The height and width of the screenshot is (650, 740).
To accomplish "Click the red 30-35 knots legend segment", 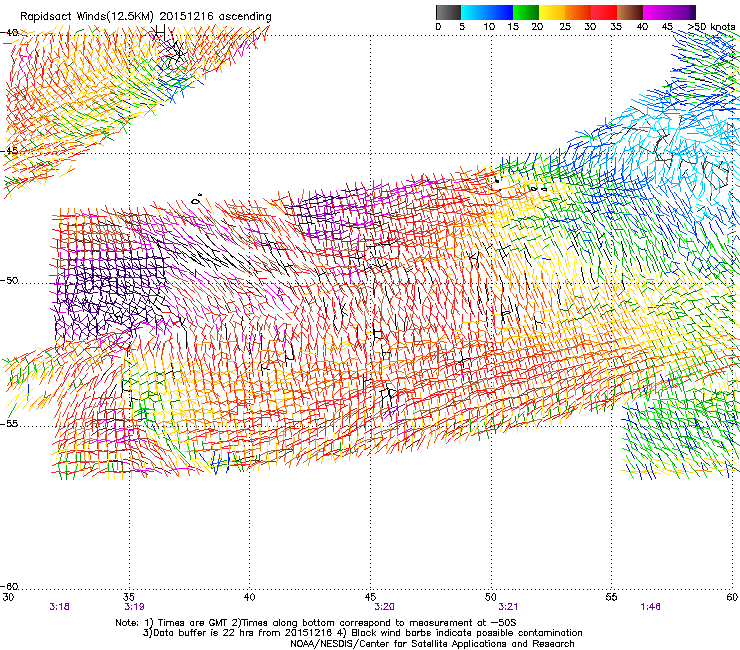I will pyautogui.click(x=604, y=12).
